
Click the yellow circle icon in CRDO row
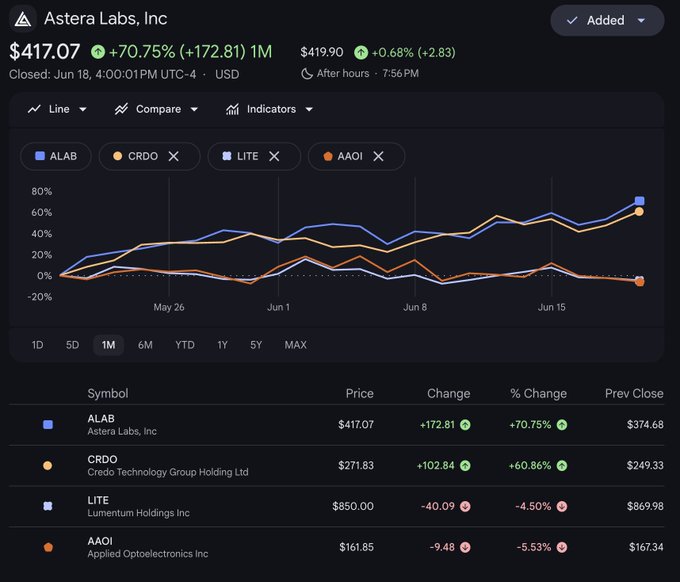tap(48, 465)
